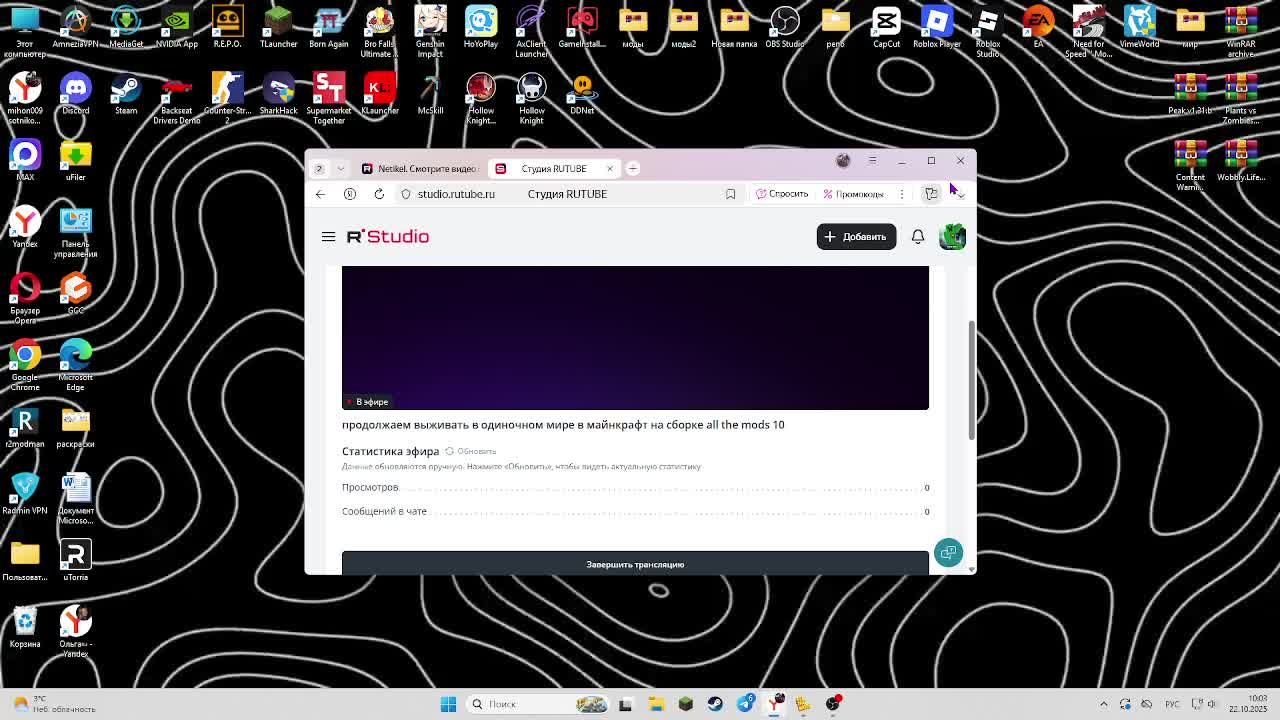The image size is (1280, 720).
Task: Click the Yandex home button in the toolbar
Action: pos(350,194)
